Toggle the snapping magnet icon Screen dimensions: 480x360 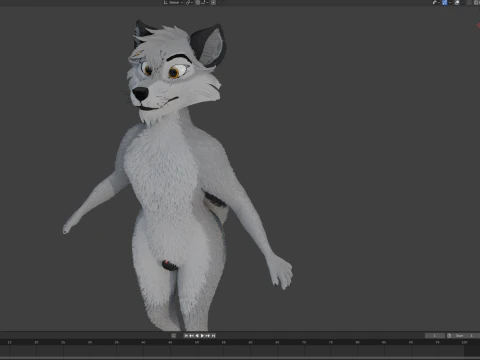point(198,2)
